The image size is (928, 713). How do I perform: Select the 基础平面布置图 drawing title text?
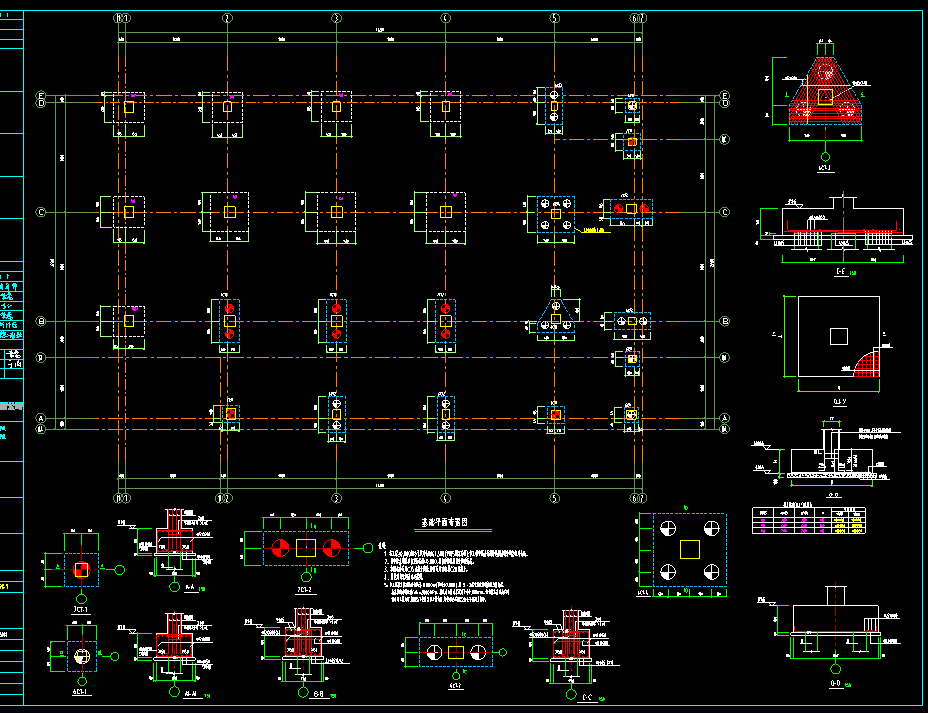pyautogui.click(x=444, y=522)
